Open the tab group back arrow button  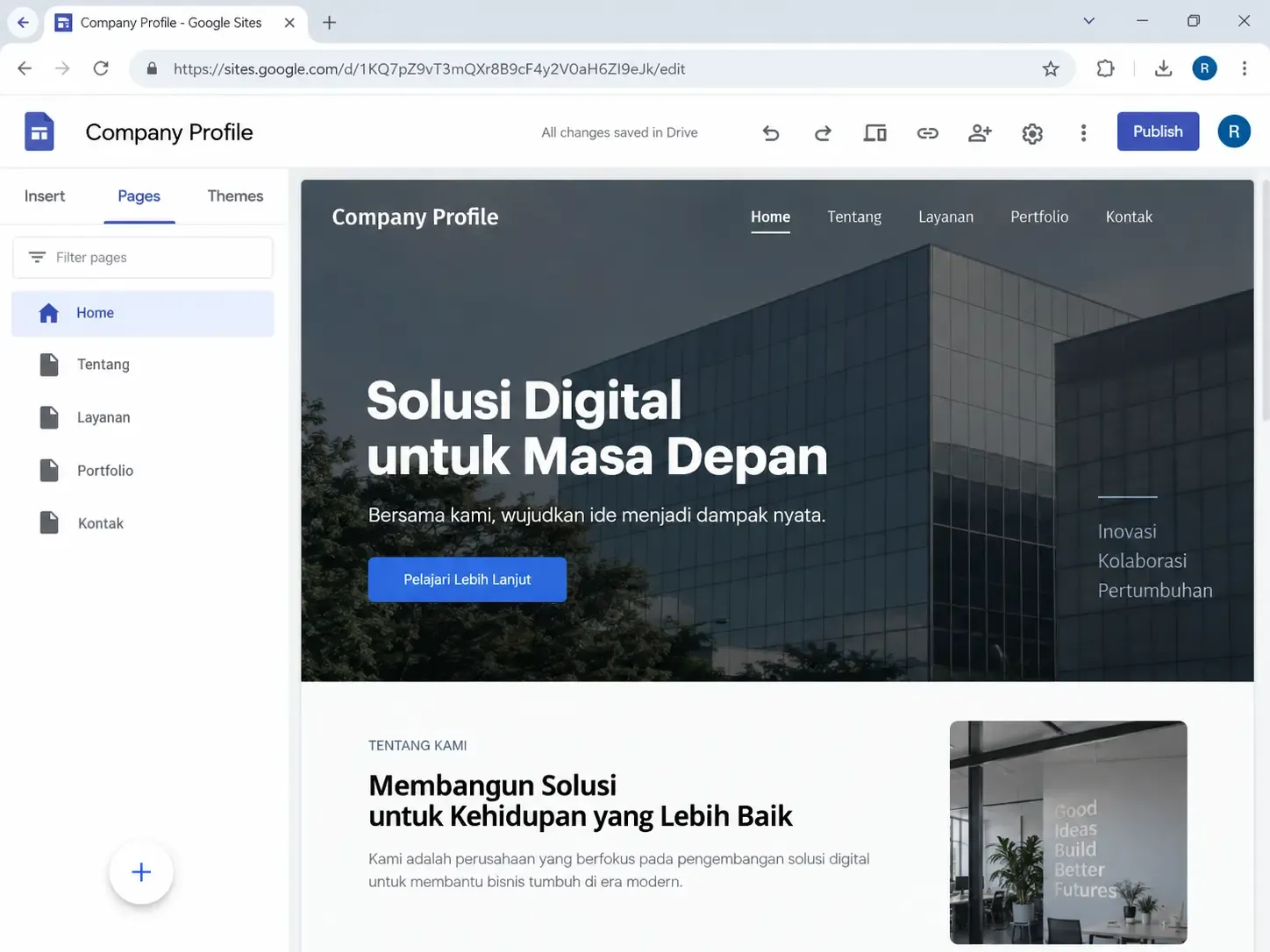pos(23,23)
